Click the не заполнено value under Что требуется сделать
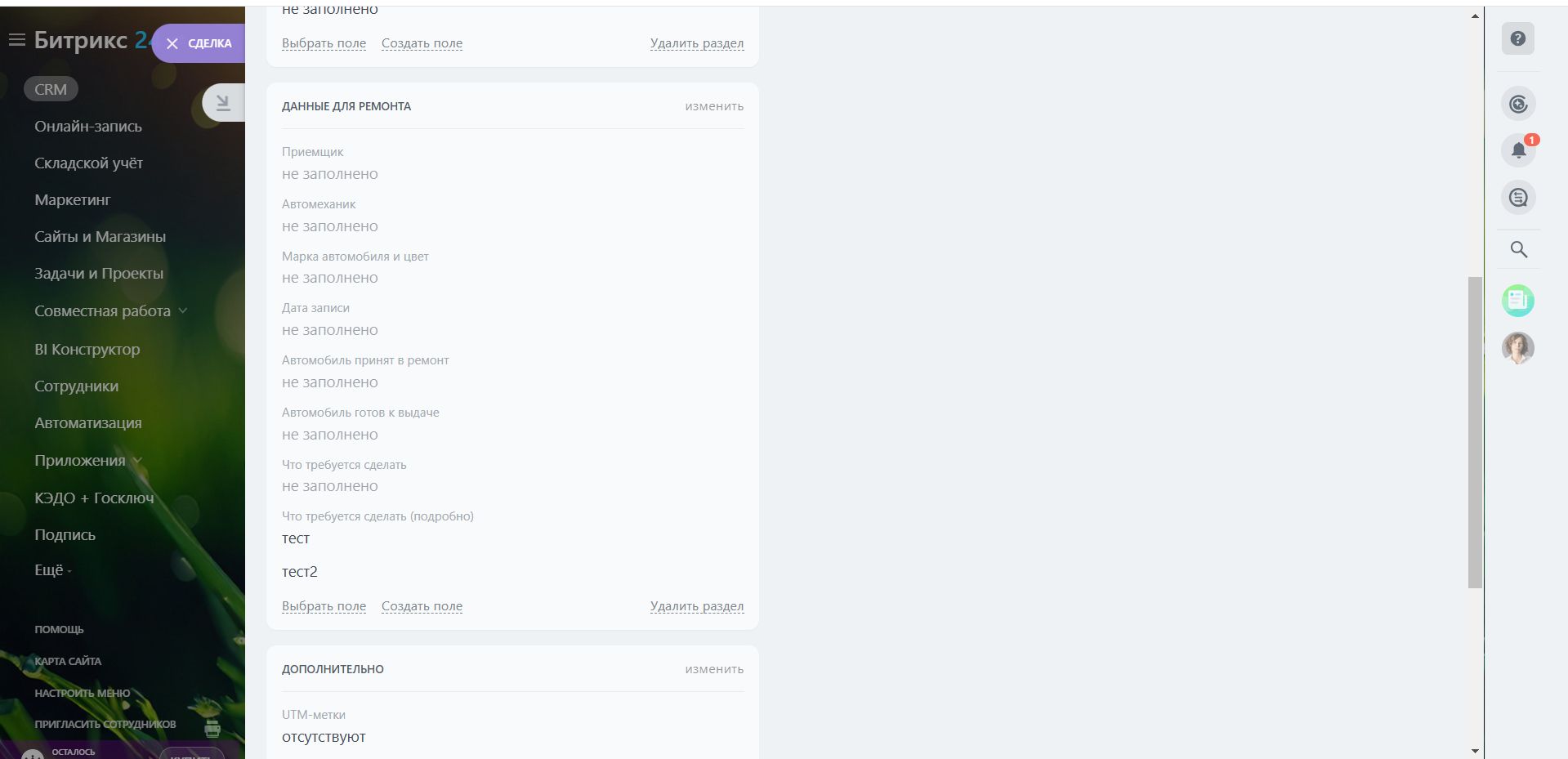The height and width of the screenshot is (759, 1568). click(330, 486)
